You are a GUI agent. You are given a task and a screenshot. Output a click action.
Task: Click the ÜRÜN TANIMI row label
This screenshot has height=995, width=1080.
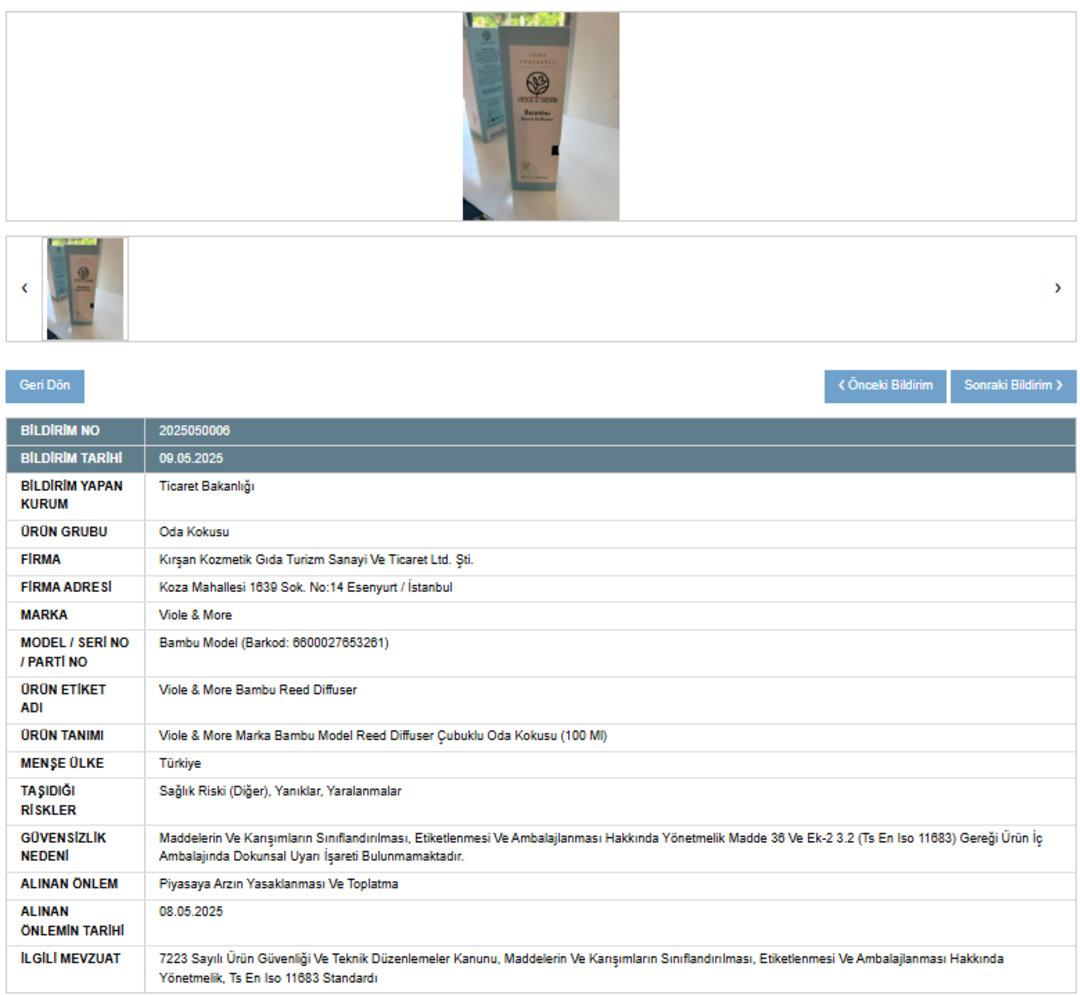point(62,736)
